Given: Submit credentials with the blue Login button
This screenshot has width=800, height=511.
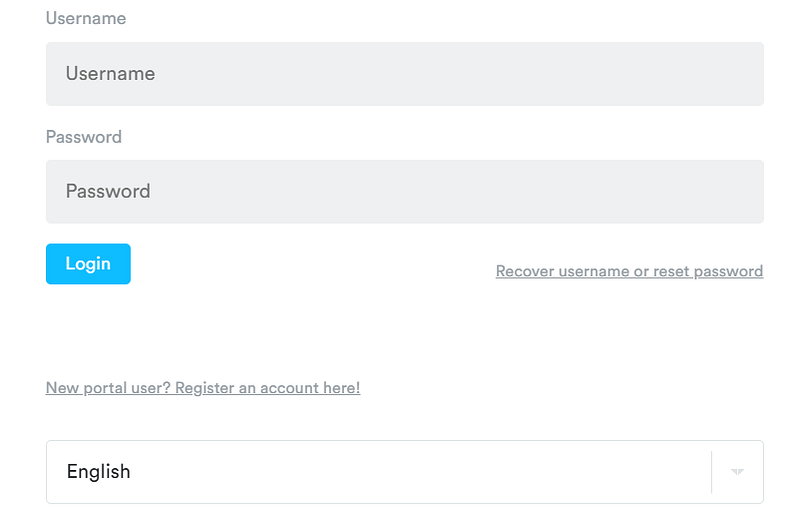Looking at the screenshot, I should click(88, 264).
